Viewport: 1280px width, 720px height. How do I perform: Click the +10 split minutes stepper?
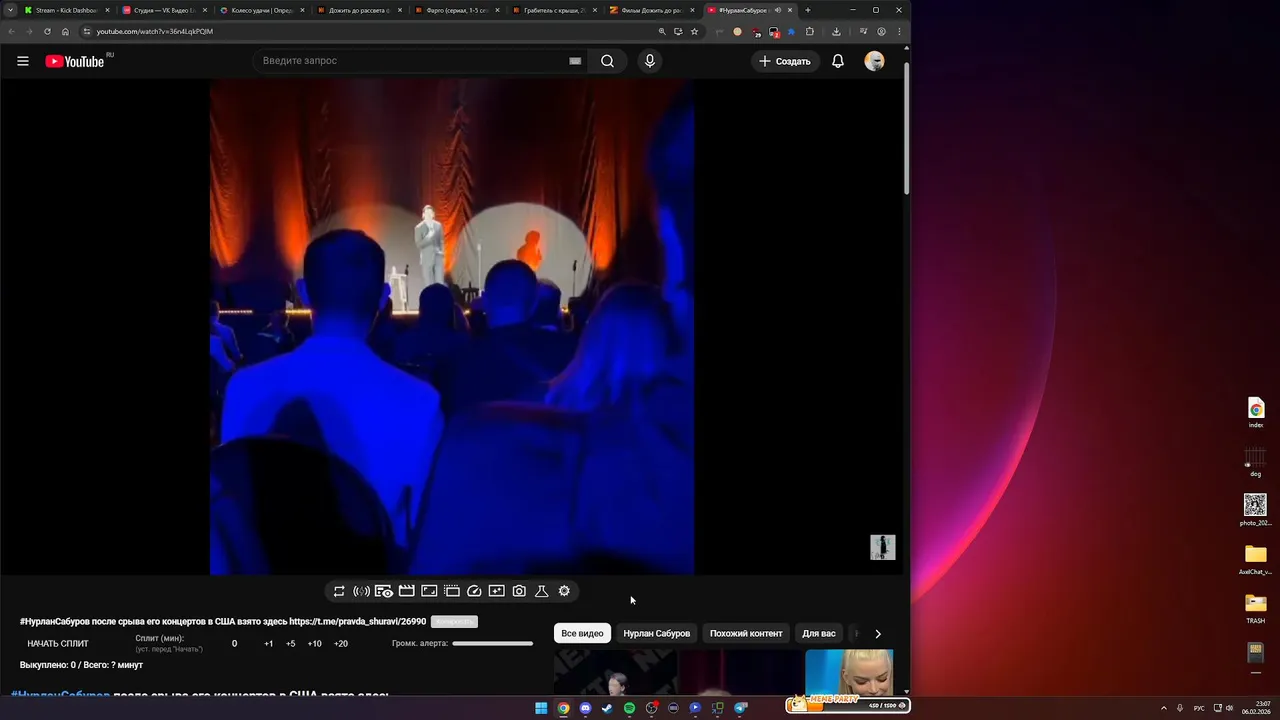tap(314, 644)
